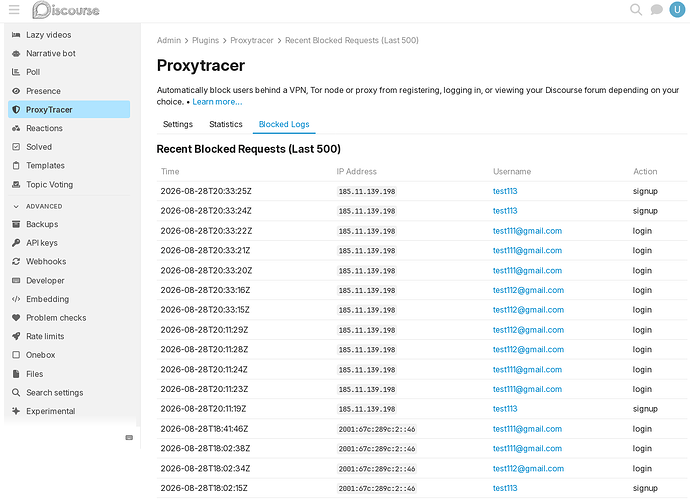Click the Onebox square icon
The image size is (690, 499).
[16, 355]
